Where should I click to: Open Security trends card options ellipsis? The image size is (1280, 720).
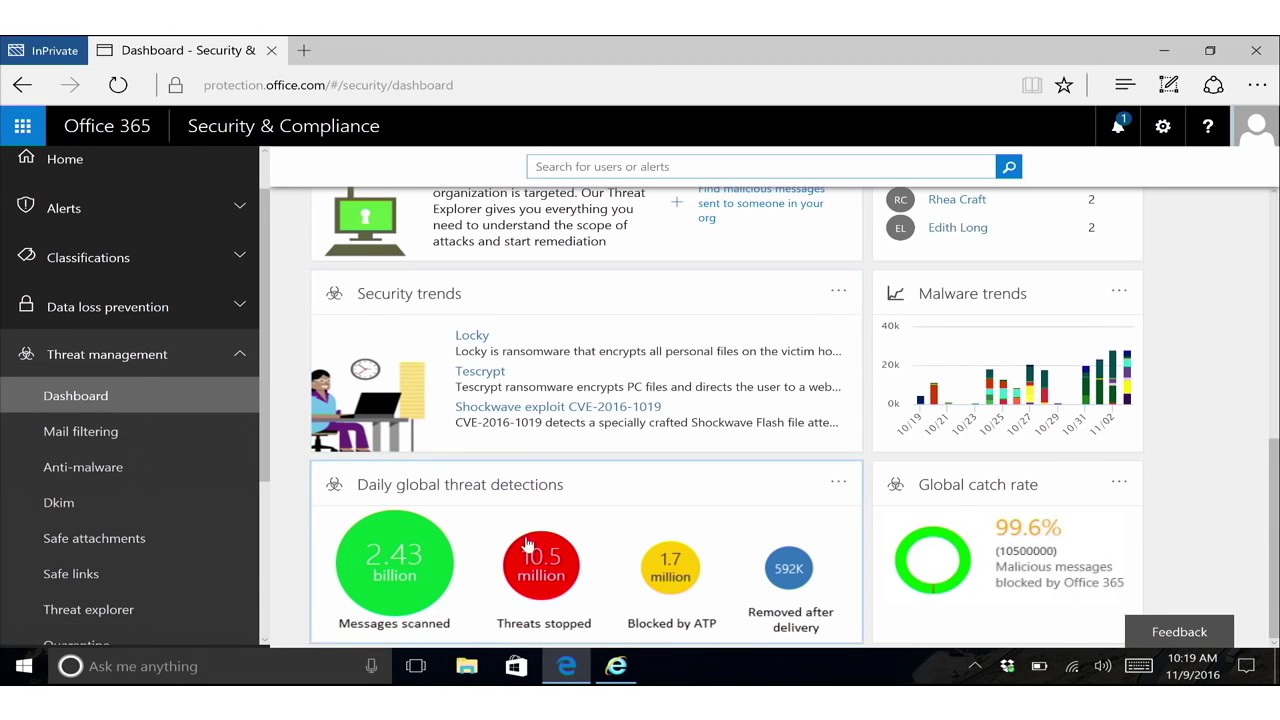(838, 291)
